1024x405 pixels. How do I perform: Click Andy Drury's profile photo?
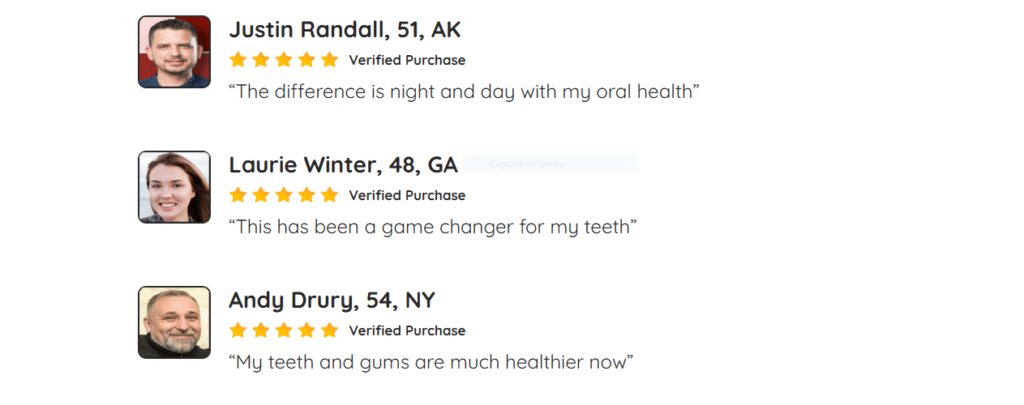(174, 322)
